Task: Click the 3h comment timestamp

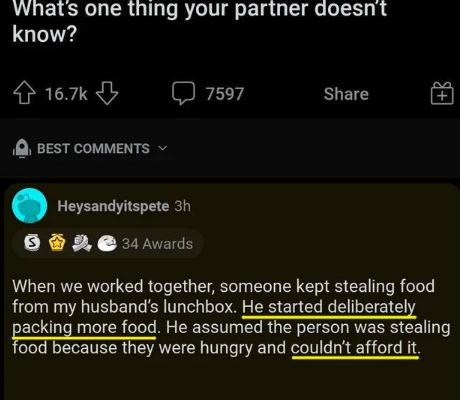Action: click(182, 206)
